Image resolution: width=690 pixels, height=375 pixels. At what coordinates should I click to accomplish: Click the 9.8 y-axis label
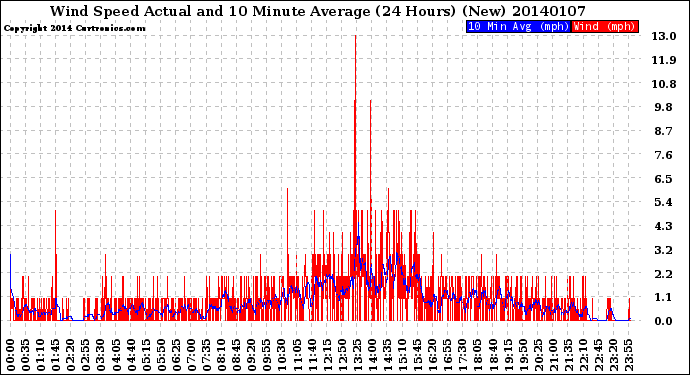664,107
